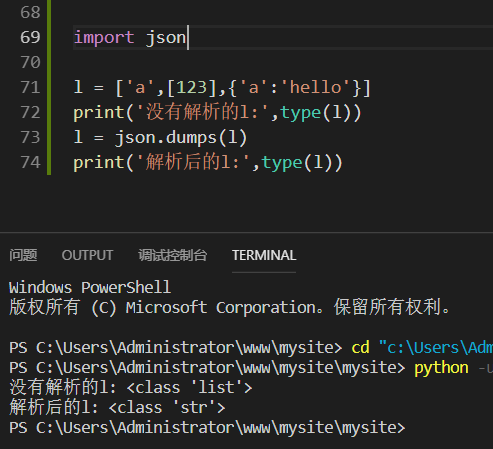Place cursor on line 69 'import json'

point(130,37)
